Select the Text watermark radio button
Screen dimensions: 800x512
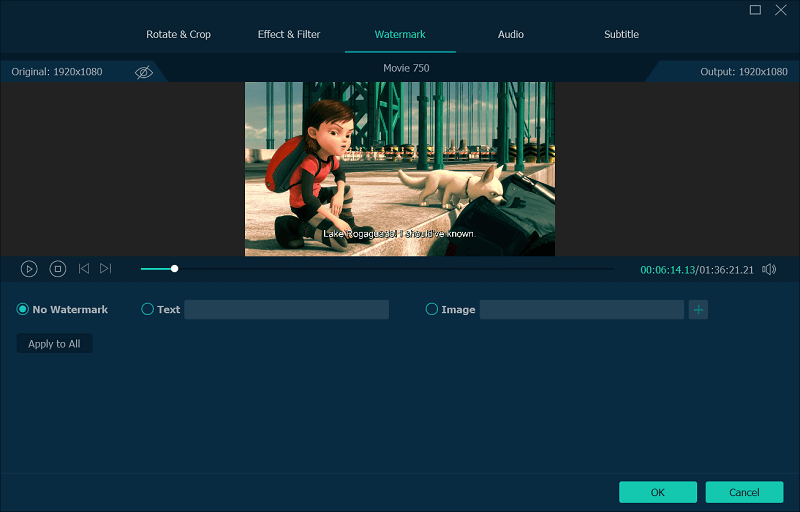point(147,309)
